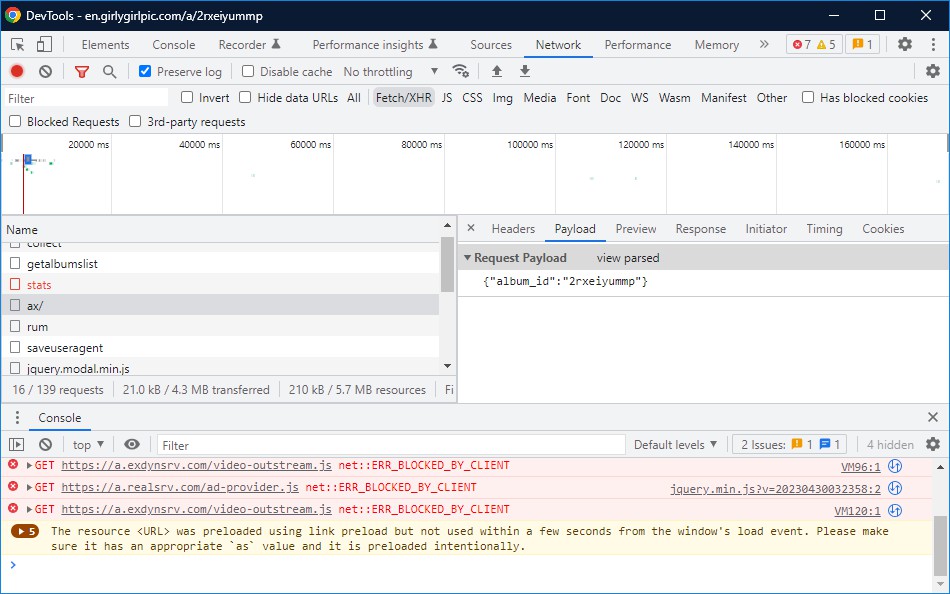The height and width of the screenshot is (594, 950).
Task: Activate the inspect element picker icon
Action: click(18, 44)
